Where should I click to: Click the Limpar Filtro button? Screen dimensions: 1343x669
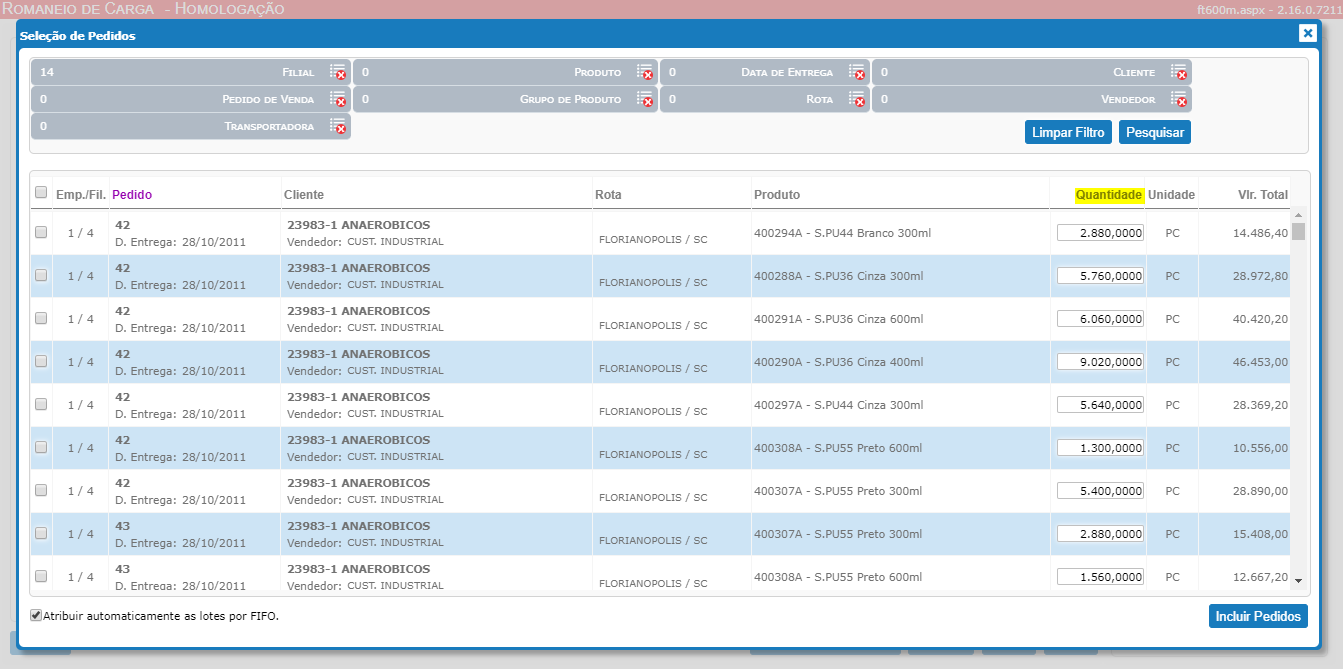tap(1068, 132)
